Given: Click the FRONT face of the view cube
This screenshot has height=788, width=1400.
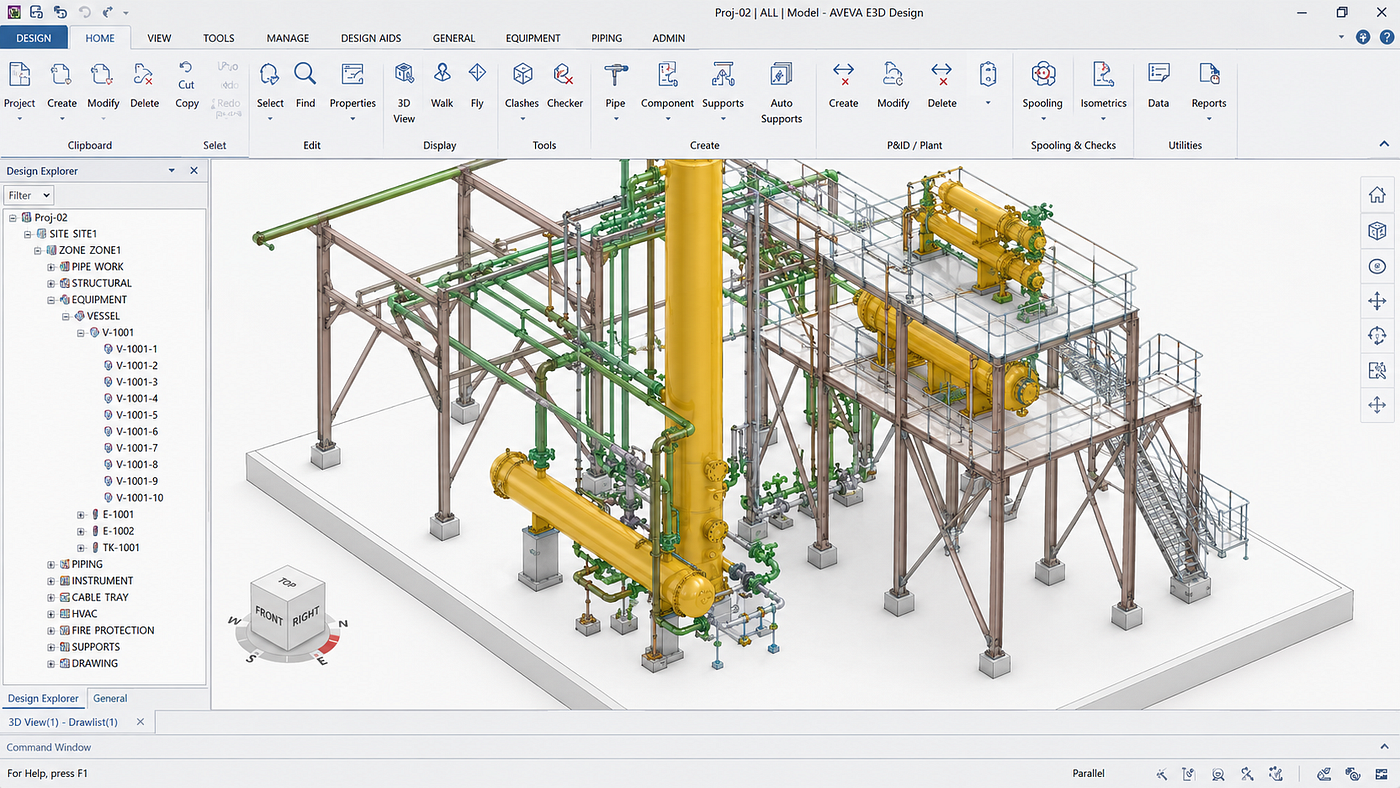Looking at the screenshot, I should (x=268, y=616).
